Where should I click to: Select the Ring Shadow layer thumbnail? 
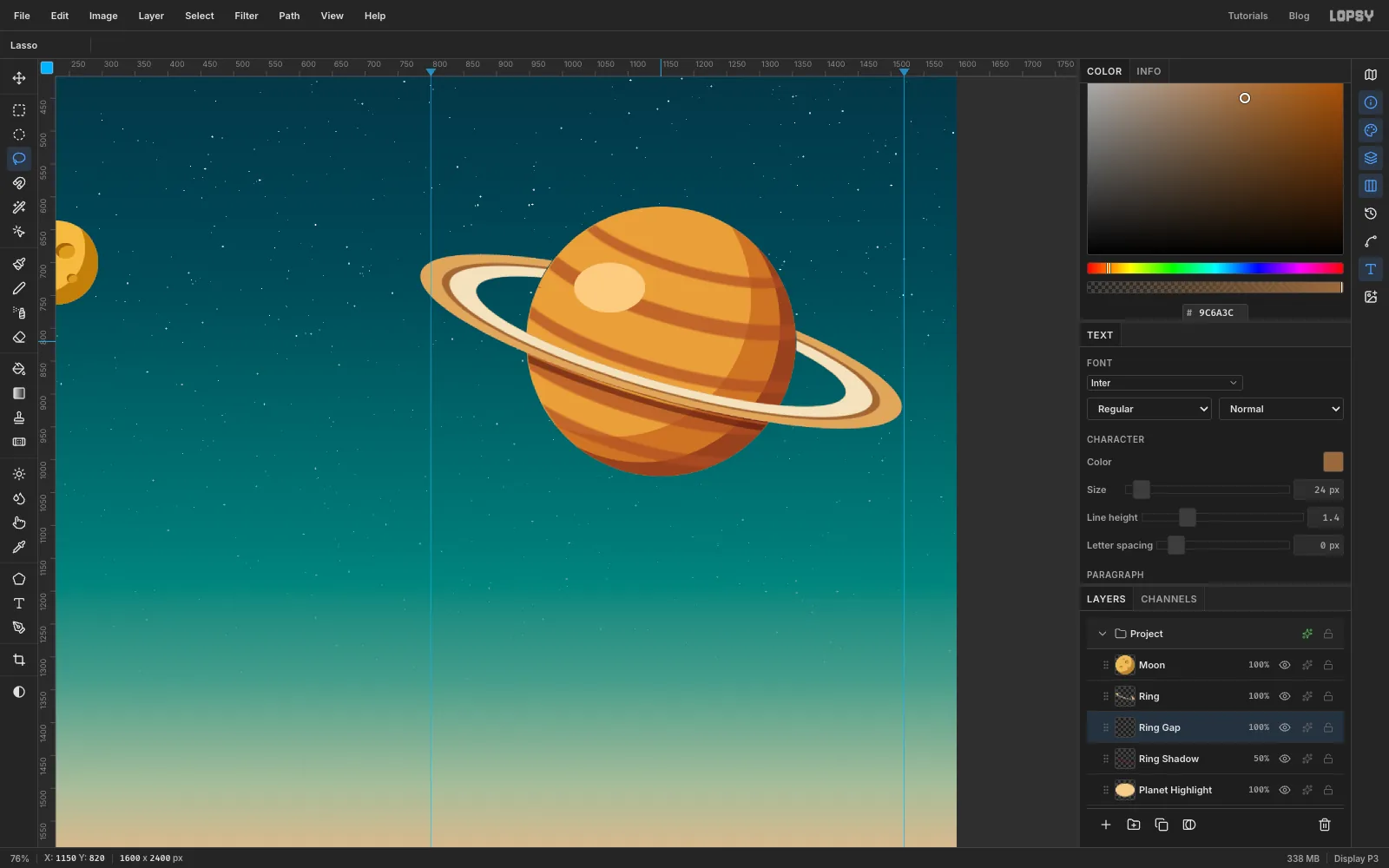tap(1125, 759)
